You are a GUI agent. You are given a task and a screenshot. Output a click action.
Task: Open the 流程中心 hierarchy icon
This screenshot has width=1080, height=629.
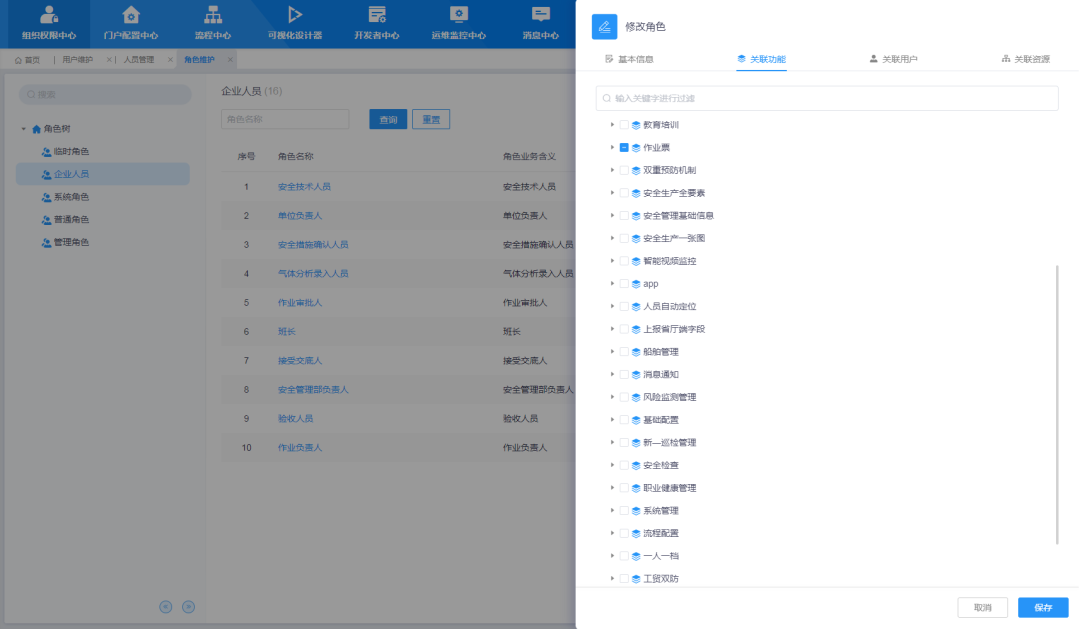coord(212,15)
